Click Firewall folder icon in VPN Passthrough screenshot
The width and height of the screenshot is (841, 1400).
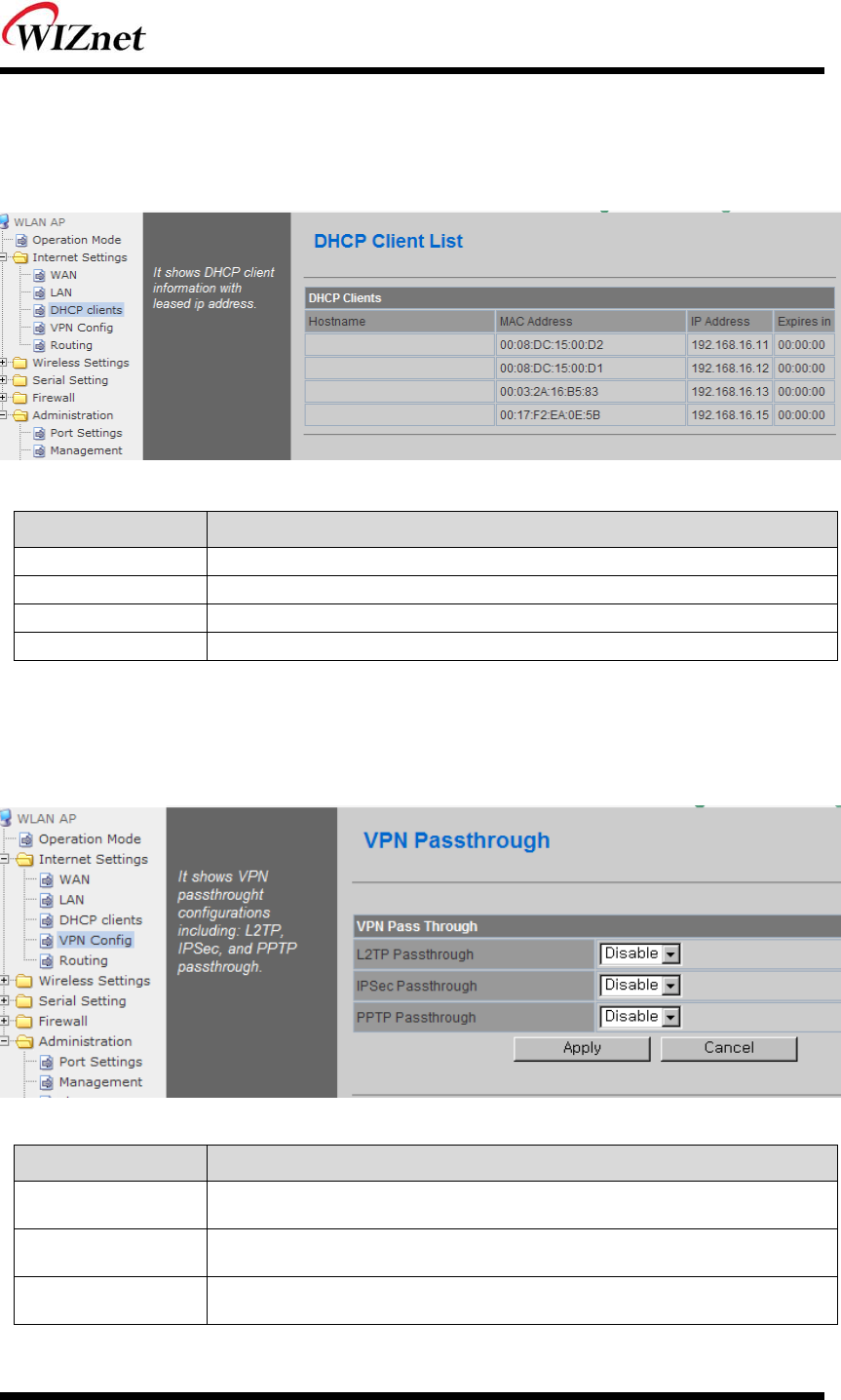click(x=24, y=1022)
